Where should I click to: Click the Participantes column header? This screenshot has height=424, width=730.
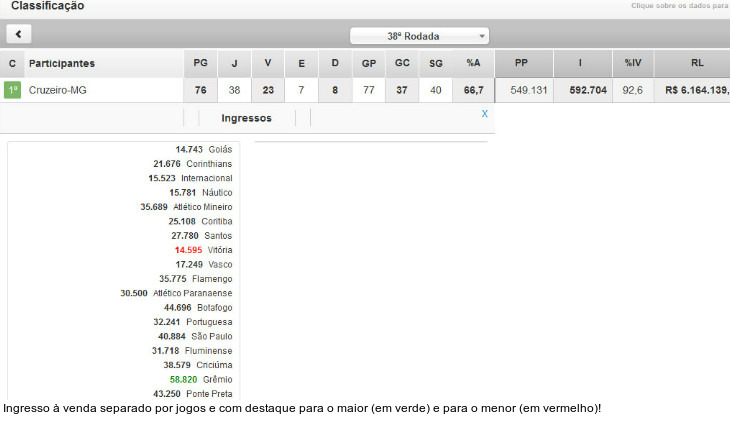[62, 63]
